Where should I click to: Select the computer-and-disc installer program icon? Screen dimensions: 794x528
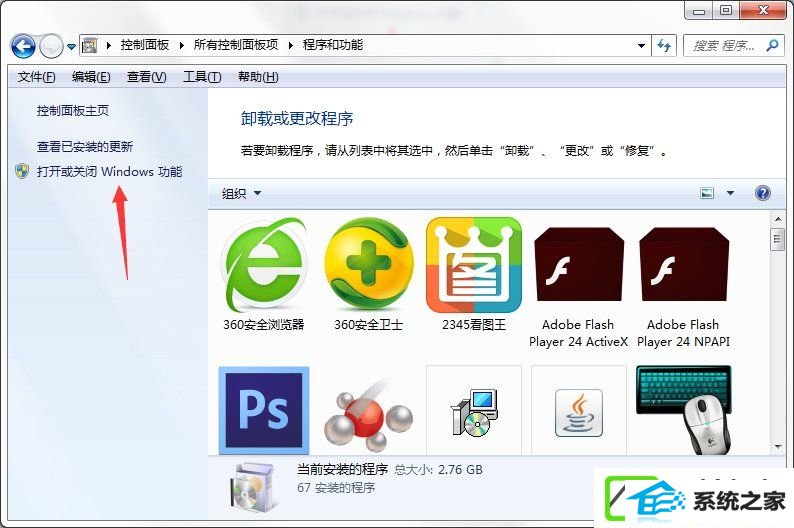click(474, 413)
